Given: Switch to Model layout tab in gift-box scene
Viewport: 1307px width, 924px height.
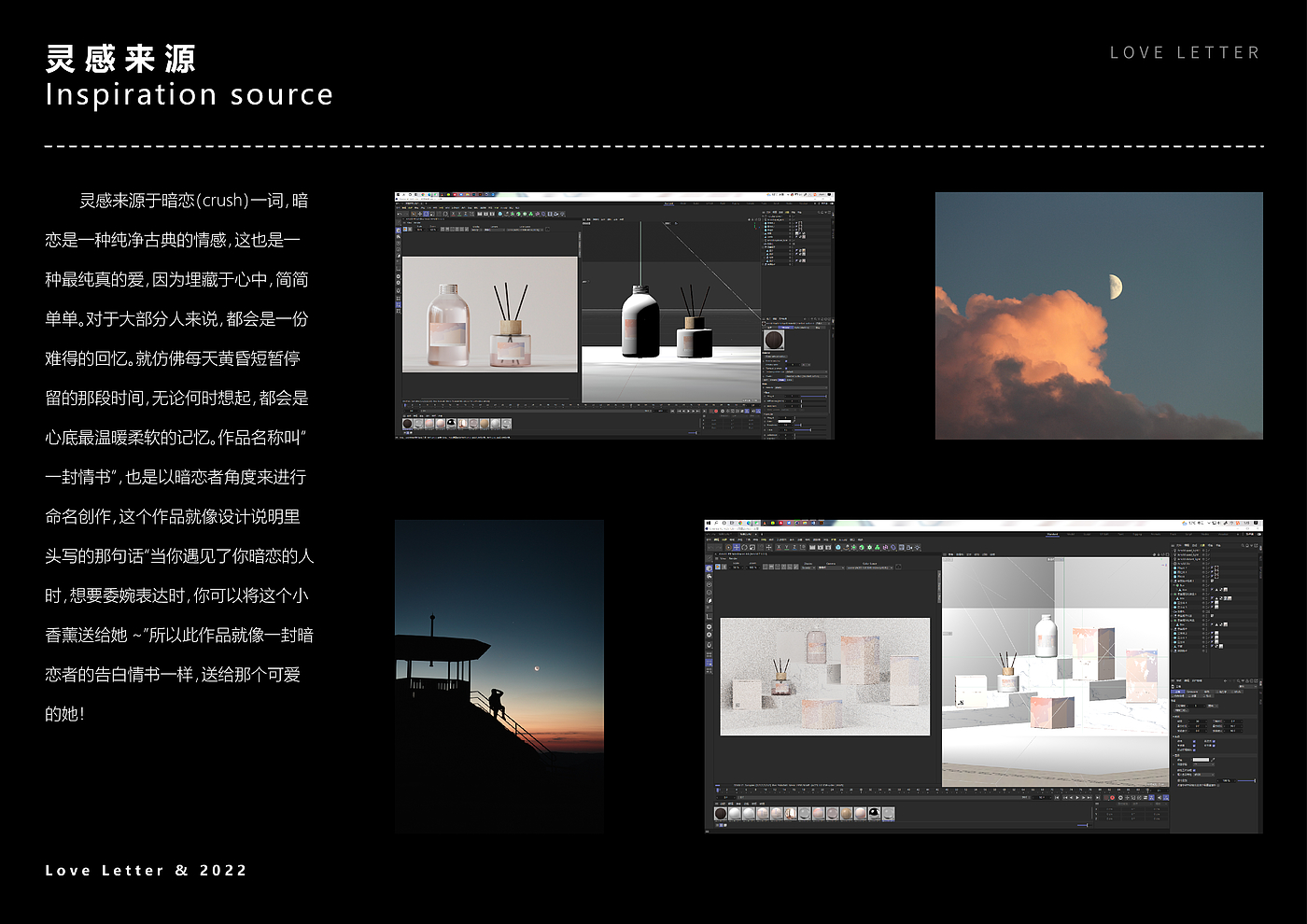Looking at the screenshot, I should pyautogui.click(x=1071, y=534).
